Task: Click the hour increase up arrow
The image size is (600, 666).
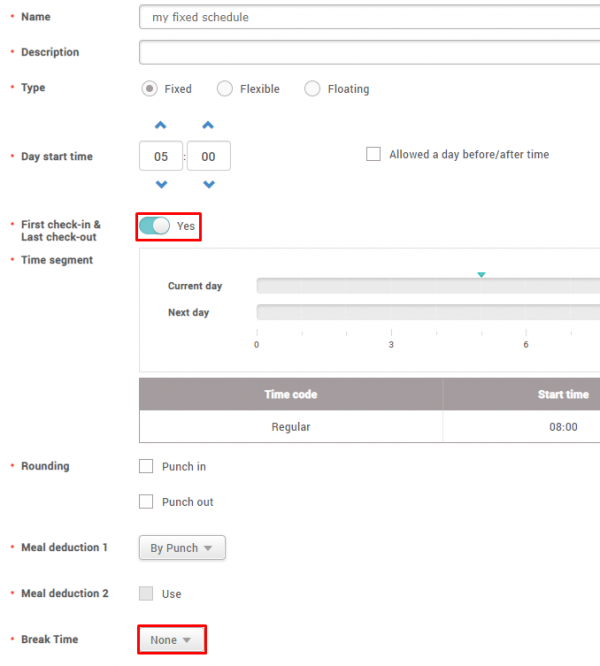Action: tap(161, 125)
